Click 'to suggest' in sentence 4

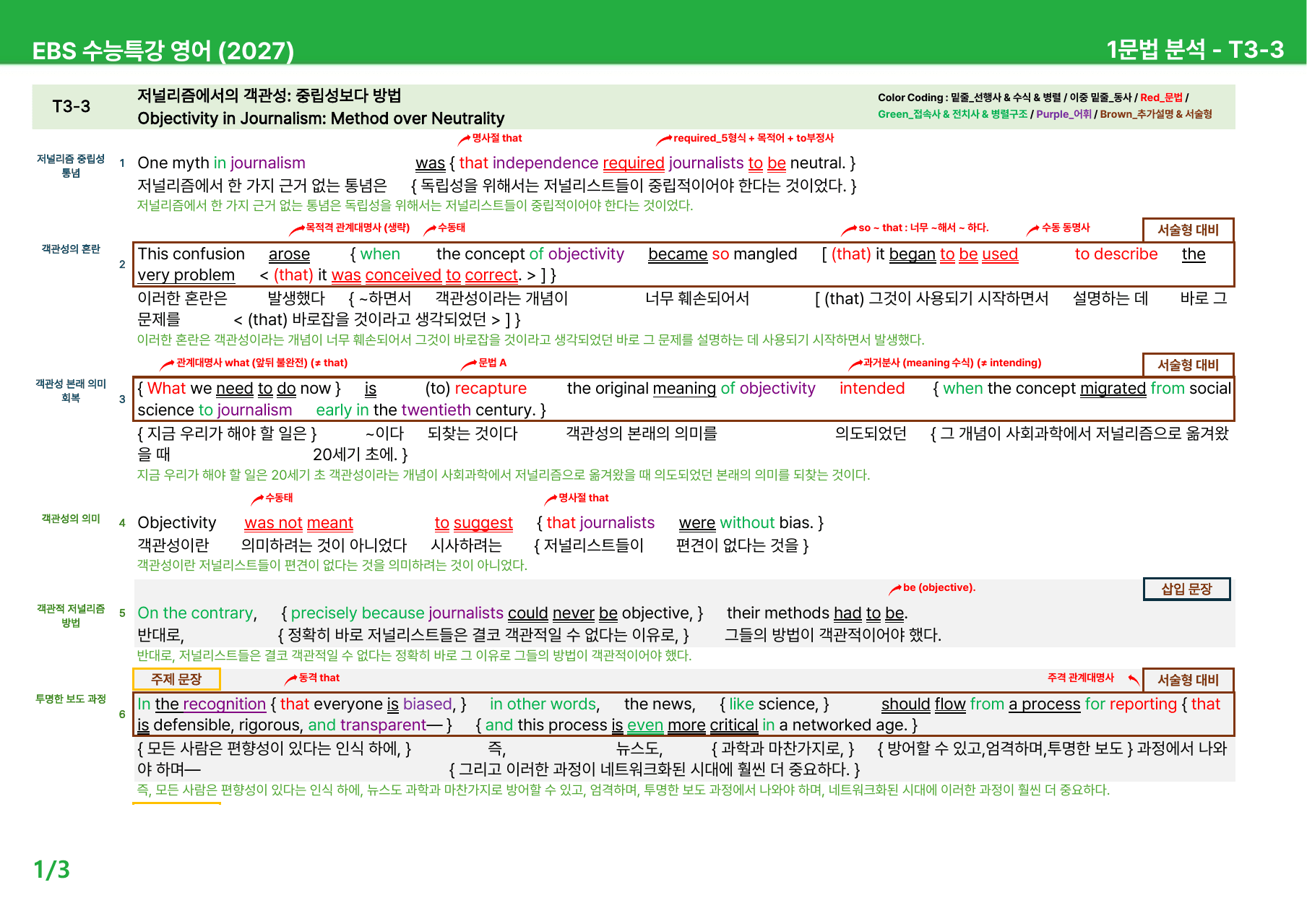pyautogui.click(x=473, y=523)
